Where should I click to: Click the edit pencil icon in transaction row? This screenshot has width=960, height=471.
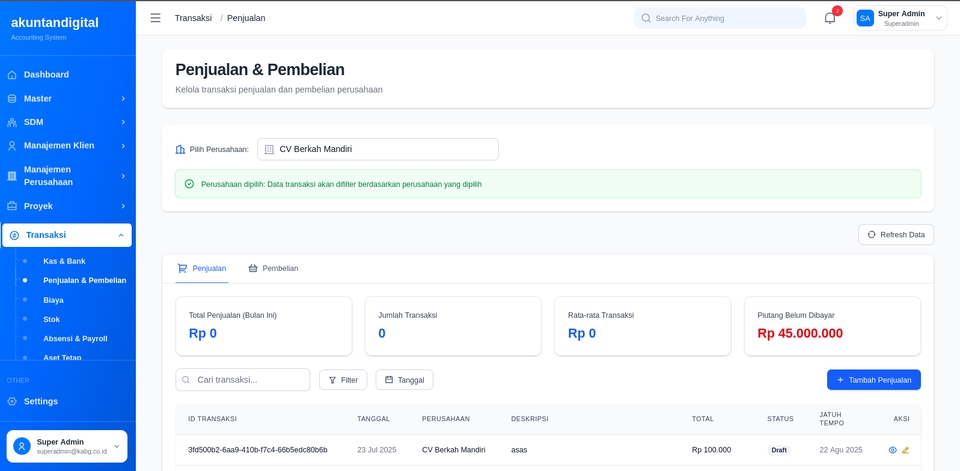coord(906,450)
